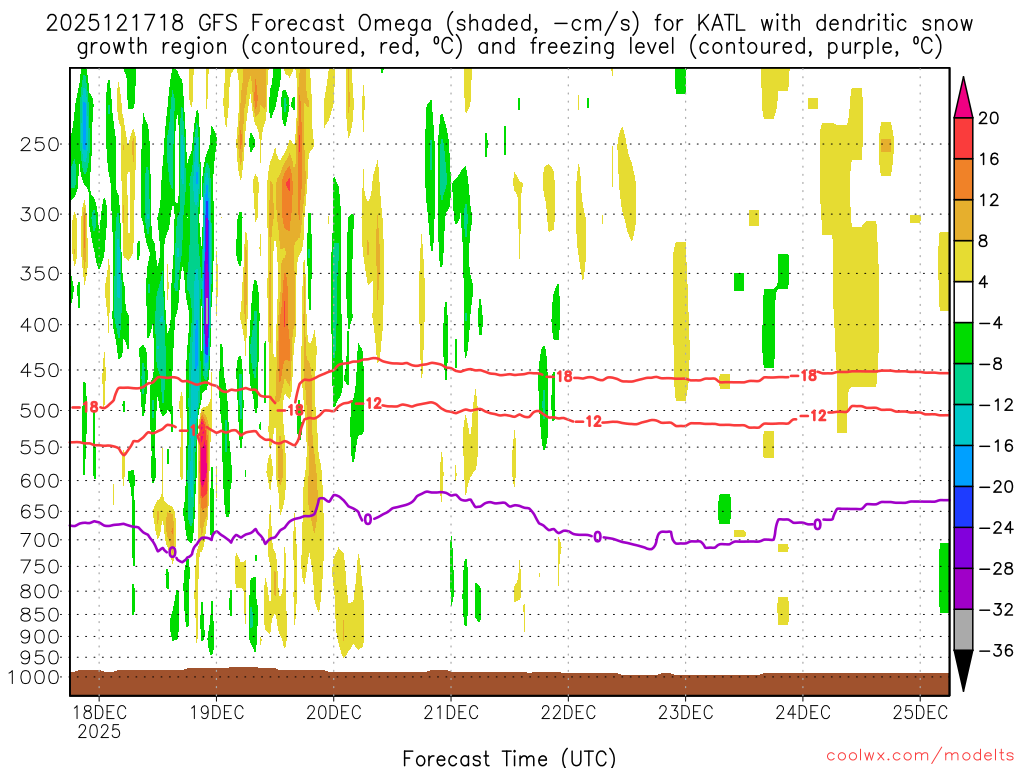1024x768 pixels.
Task: Click the "1000" pressure level label
Action: (34, 677)
